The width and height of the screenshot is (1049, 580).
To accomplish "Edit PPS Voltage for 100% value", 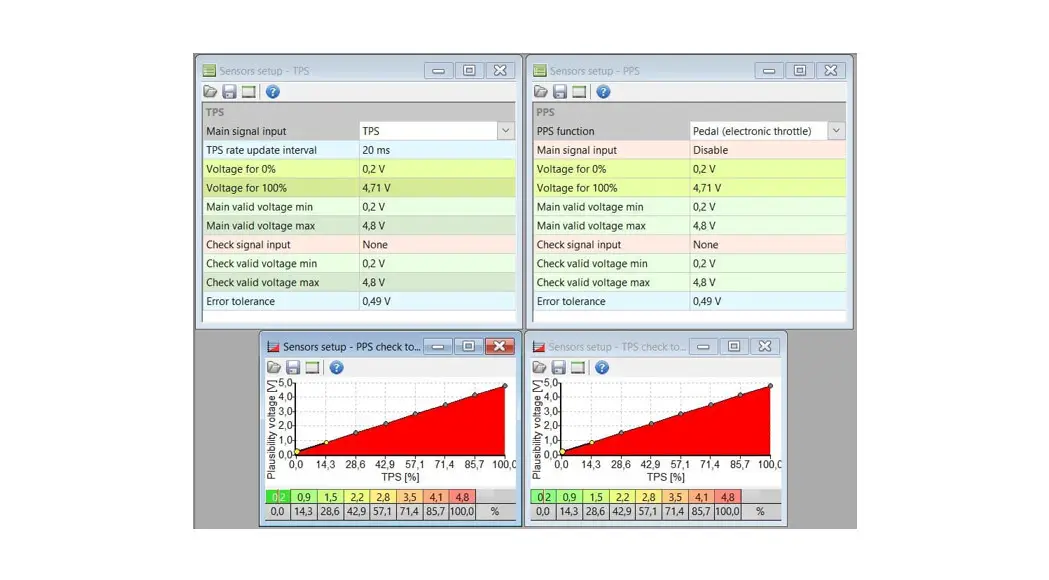I will point(768,188).
